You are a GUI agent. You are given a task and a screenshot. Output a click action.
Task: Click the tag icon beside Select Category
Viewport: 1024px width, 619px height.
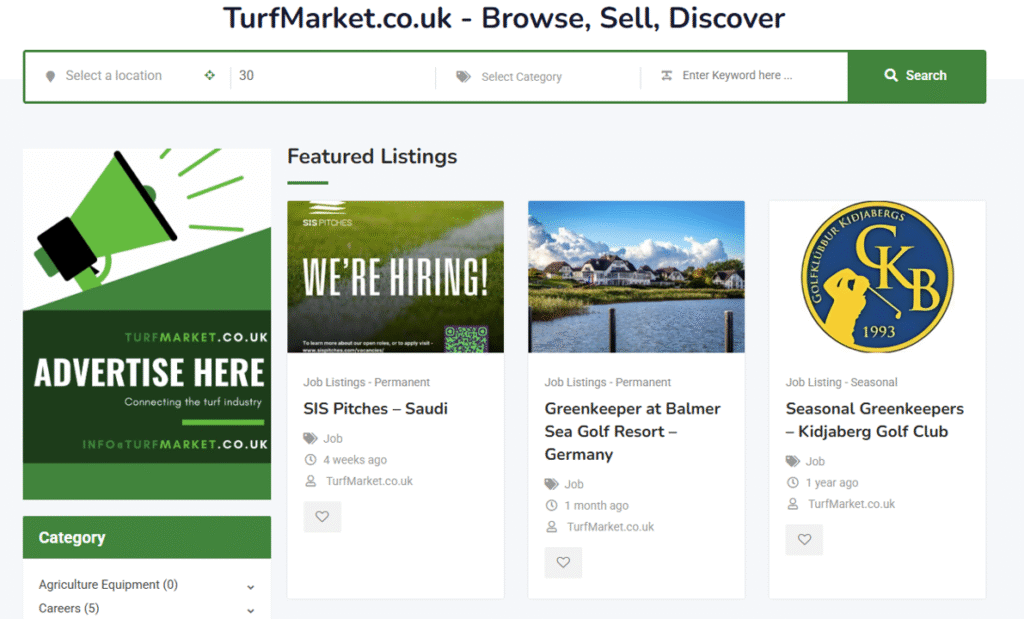point(463,76)
